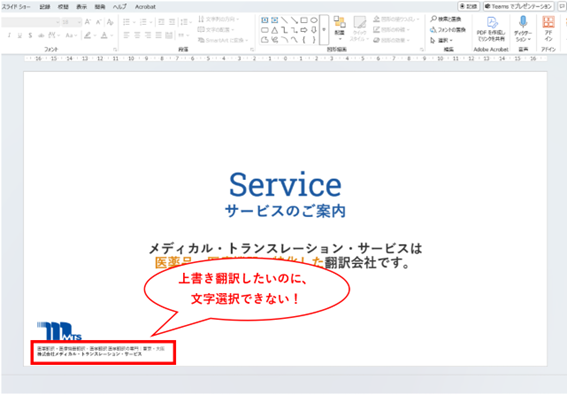Open the フォント group dialog launcher

[115, 49]
